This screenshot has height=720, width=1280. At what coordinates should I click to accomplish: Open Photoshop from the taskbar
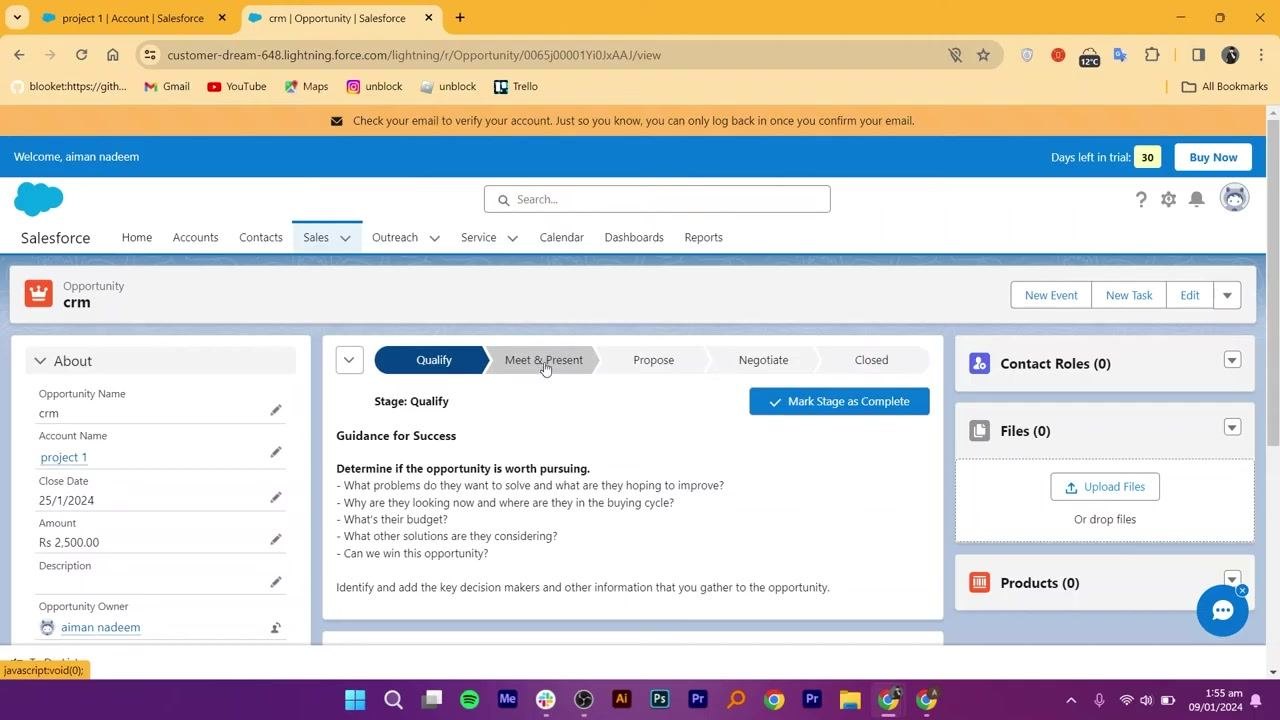[x=660, y=700]
